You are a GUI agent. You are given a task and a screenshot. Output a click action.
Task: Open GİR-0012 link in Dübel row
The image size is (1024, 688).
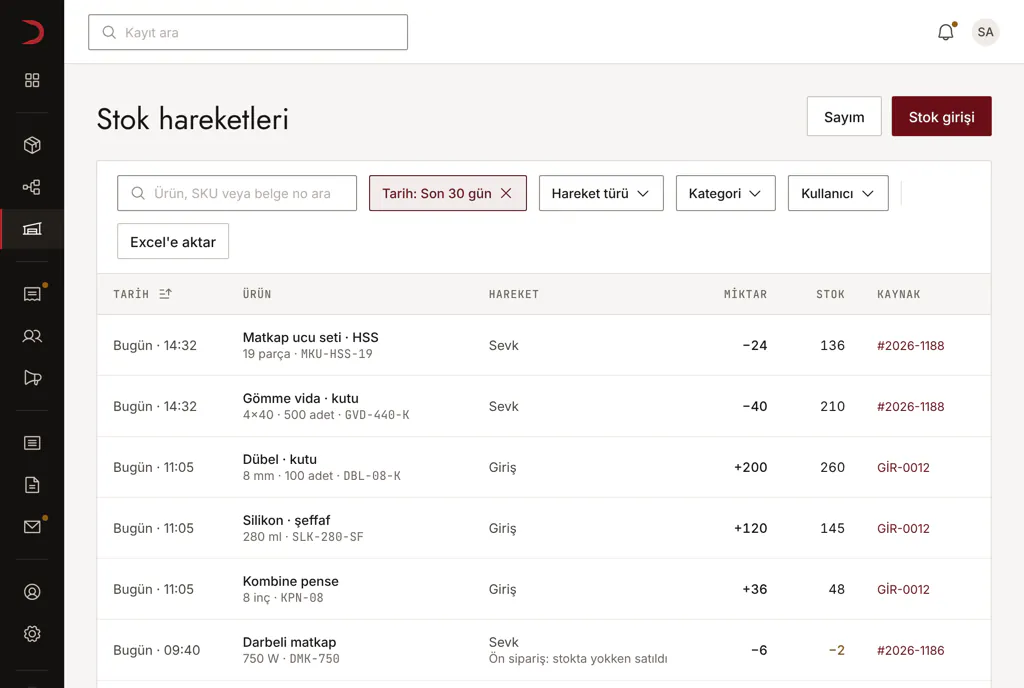[903, 467]
